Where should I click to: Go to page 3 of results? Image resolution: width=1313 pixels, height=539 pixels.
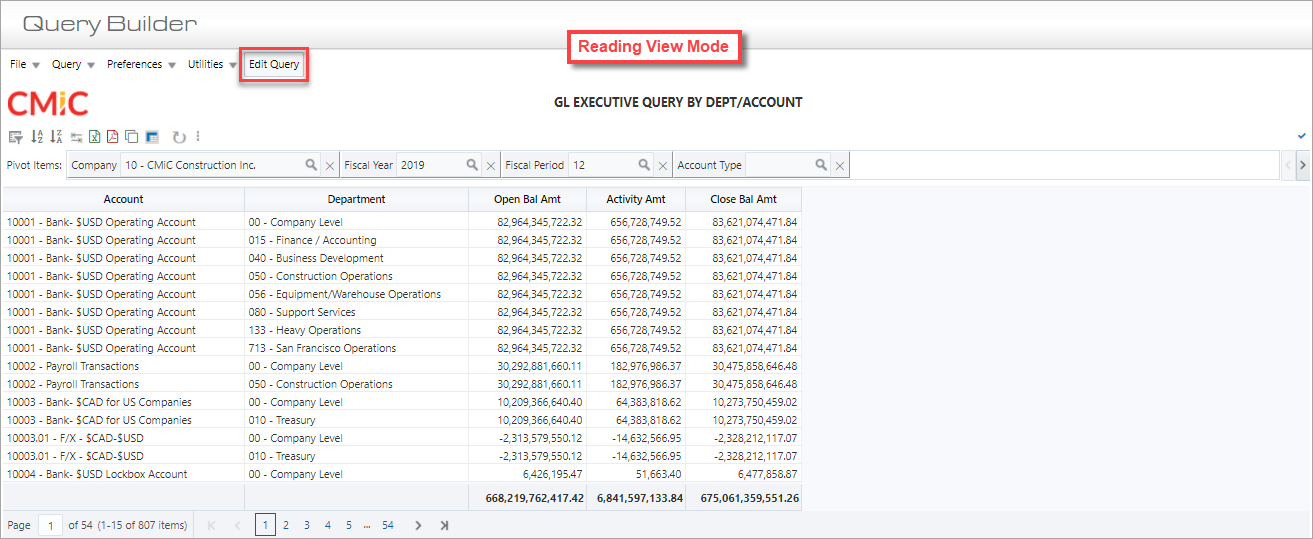306,525
